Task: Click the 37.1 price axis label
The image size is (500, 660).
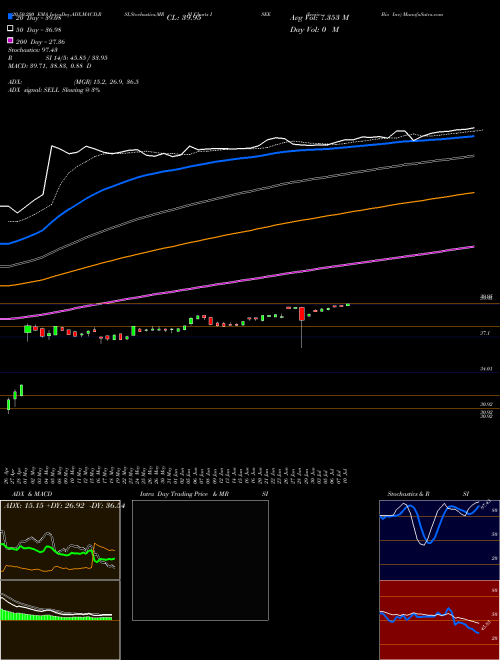Action: pyautogui.click(x=485, y=333)
